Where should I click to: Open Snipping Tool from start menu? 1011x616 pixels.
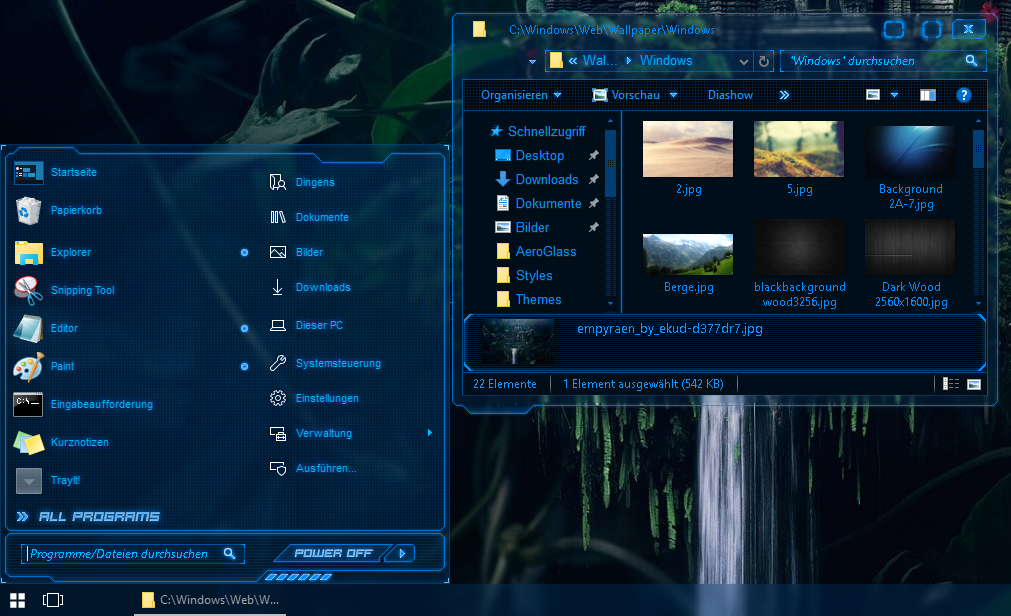pos(82,290)
